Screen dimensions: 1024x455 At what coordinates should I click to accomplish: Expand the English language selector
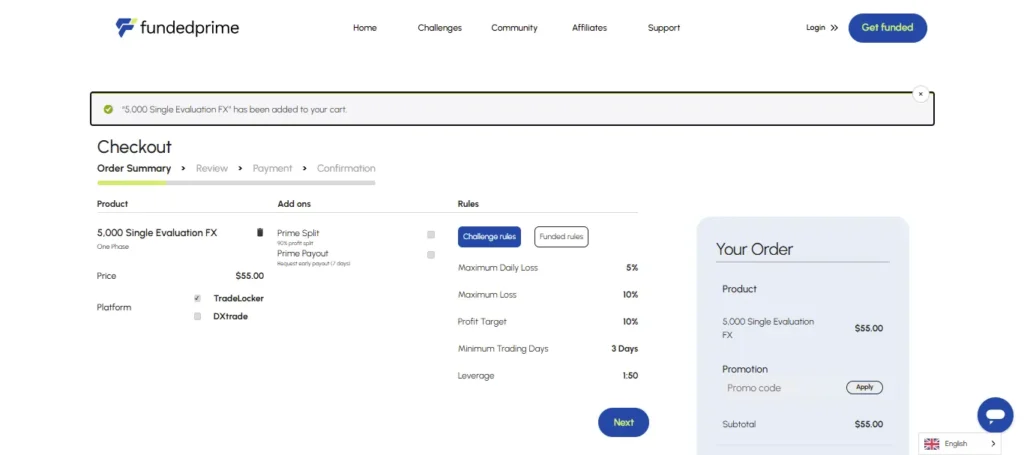pos(960,444)
